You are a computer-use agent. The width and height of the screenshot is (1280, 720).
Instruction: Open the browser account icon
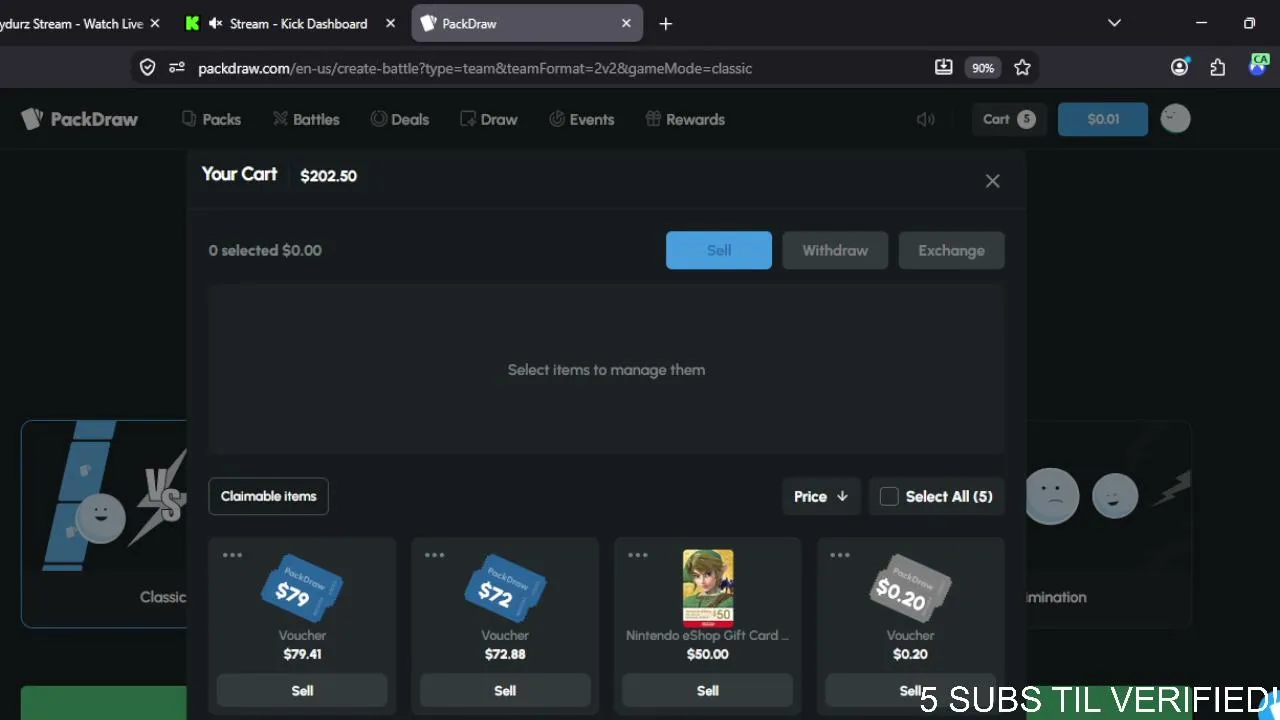[x=1180, y=67]
